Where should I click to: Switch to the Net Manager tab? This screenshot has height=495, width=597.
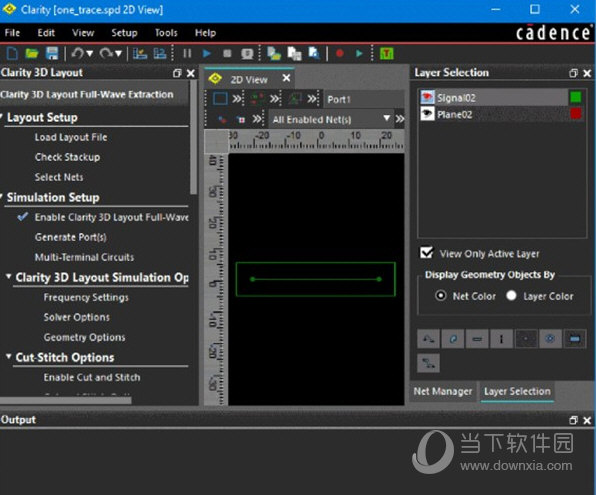(x=443, y=391)
